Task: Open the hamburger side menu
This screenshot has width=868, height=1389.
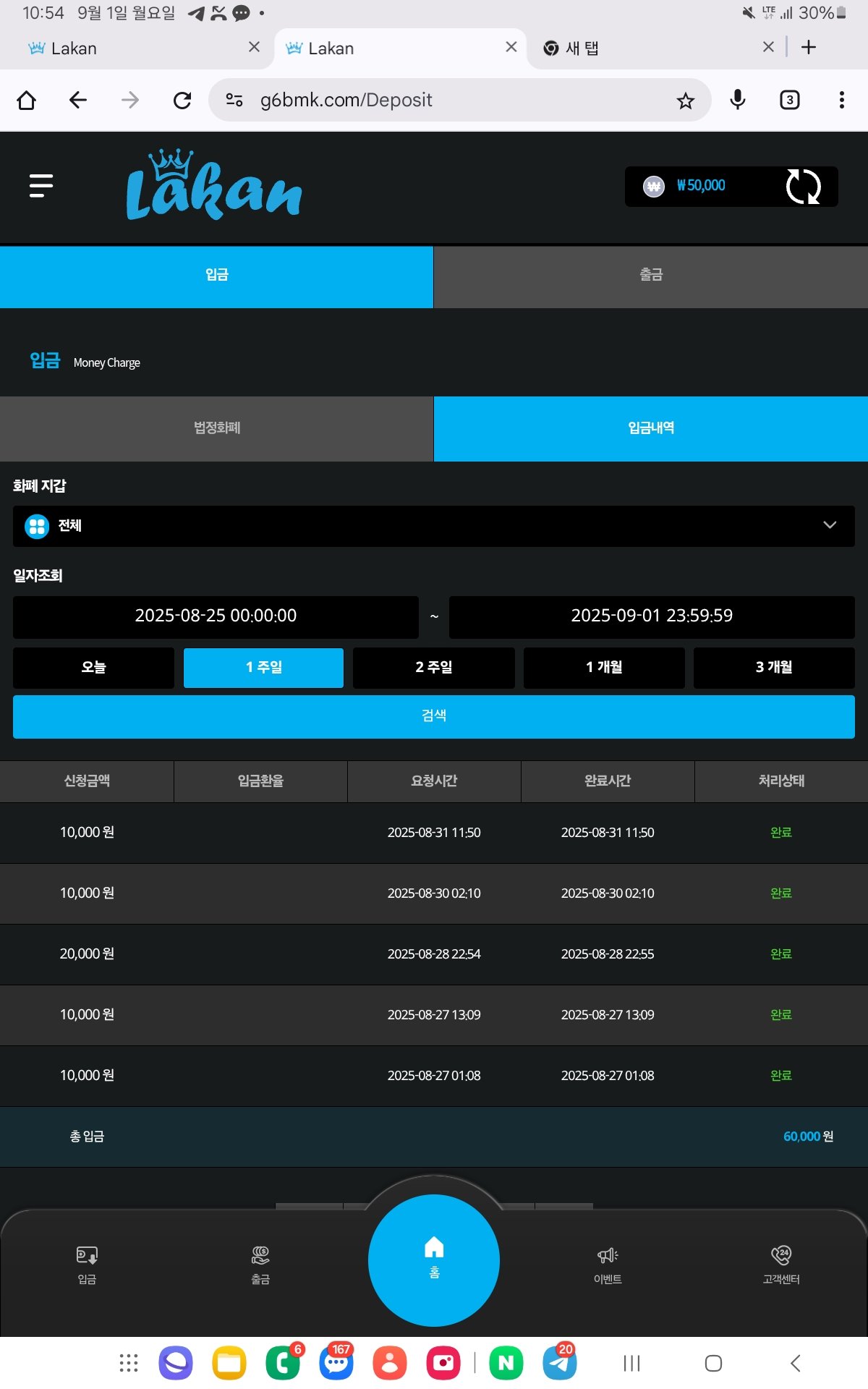Action: (41, 186)
